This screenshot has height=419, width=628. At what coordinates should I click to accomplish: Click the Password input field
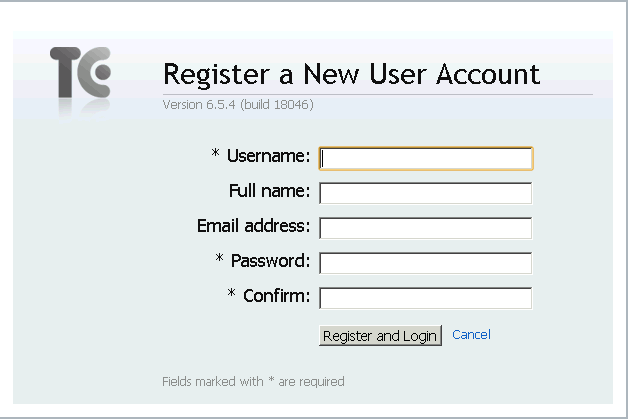coord(425,263)
